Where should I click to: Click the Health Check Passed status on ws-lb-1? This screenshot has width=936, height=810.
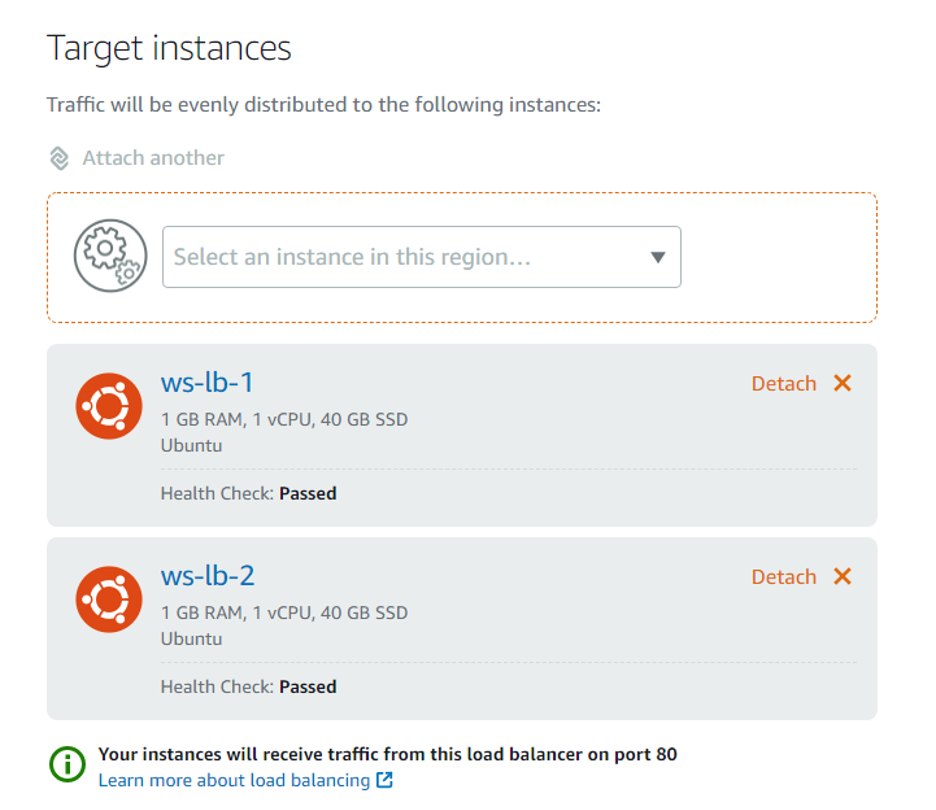tap(248, 493)
